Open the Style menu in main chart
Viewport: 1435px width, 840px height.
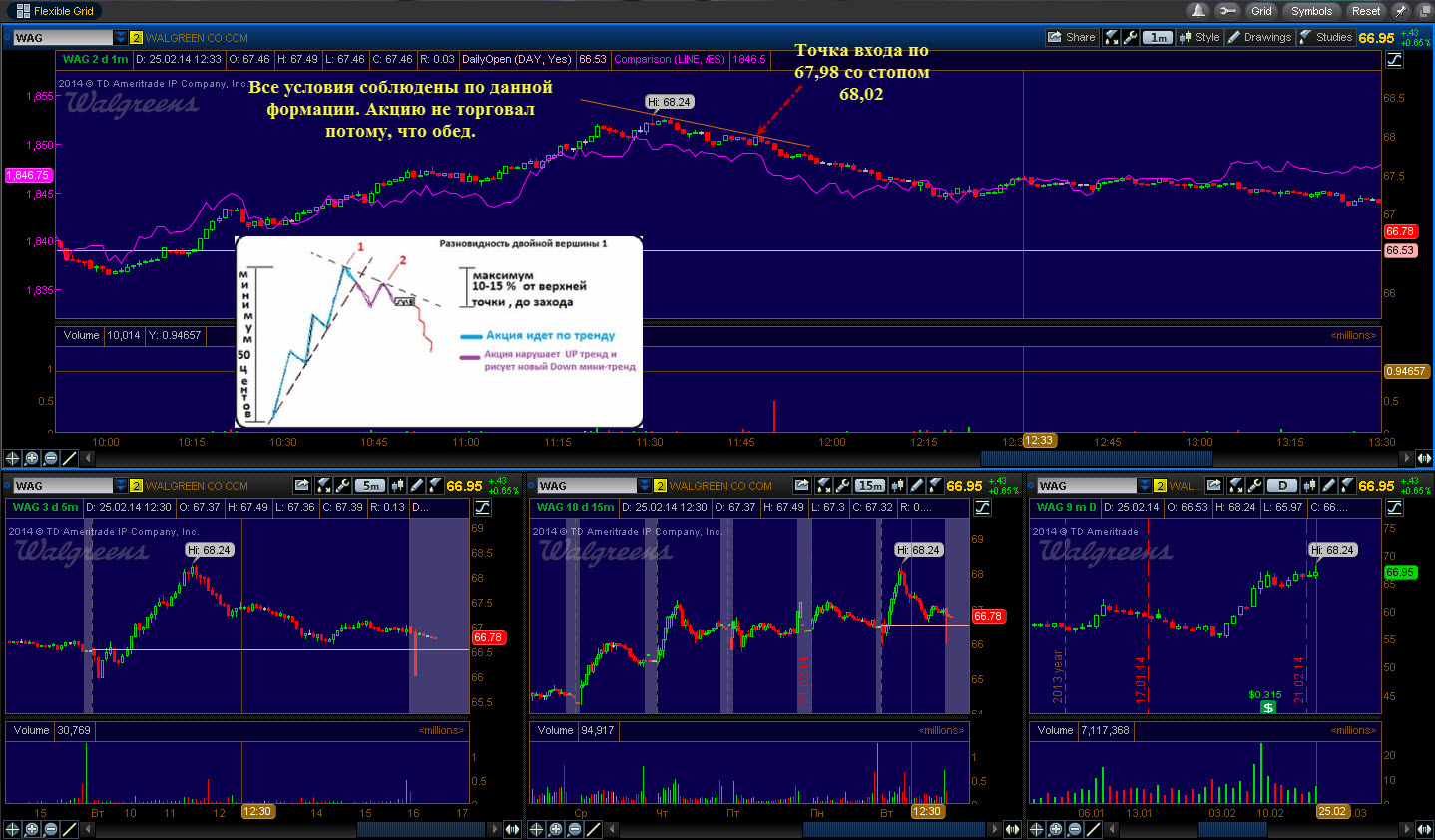coord(1199,37)
